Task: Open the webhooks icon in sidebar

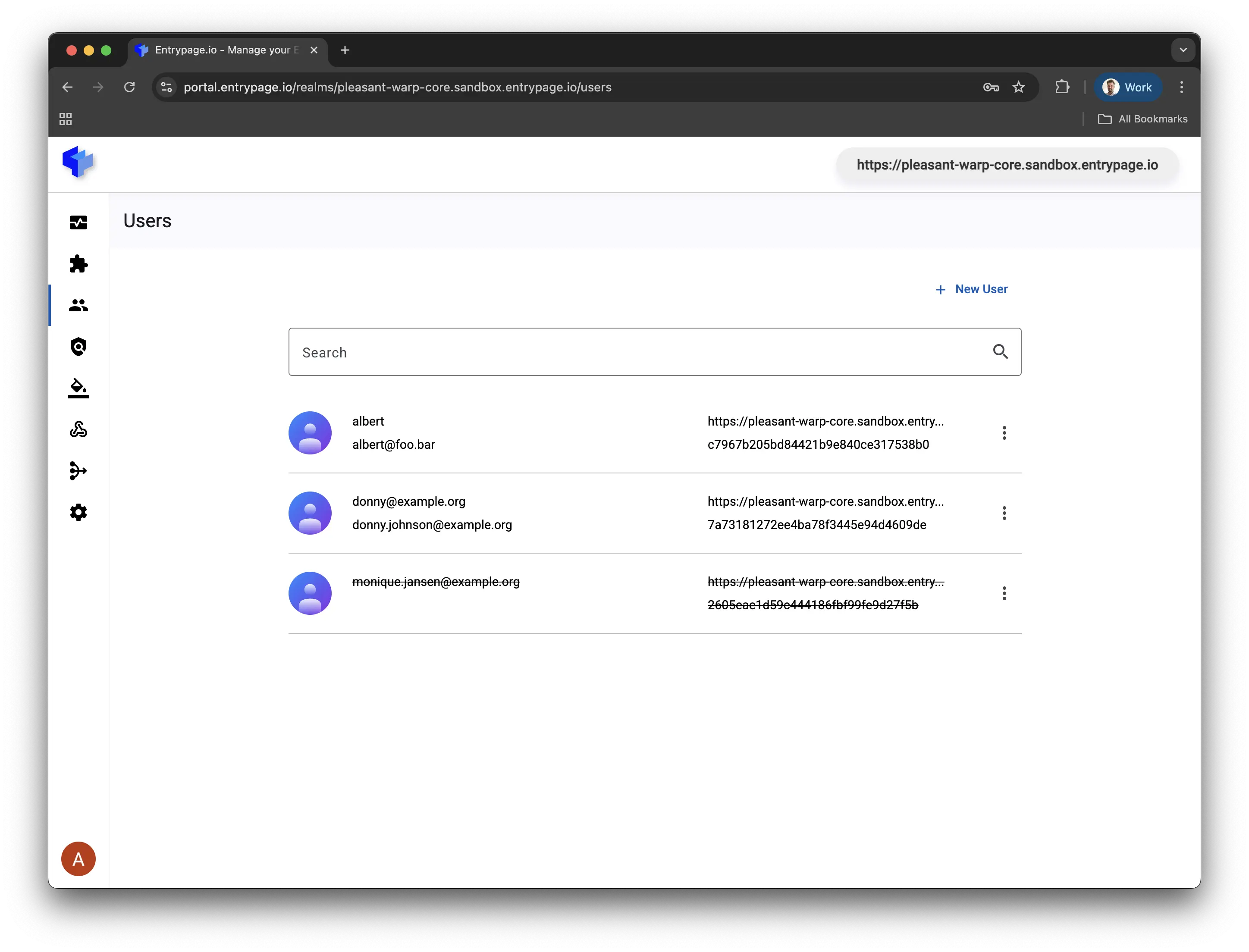Action: pyautogui.click(x=78, y=429)
